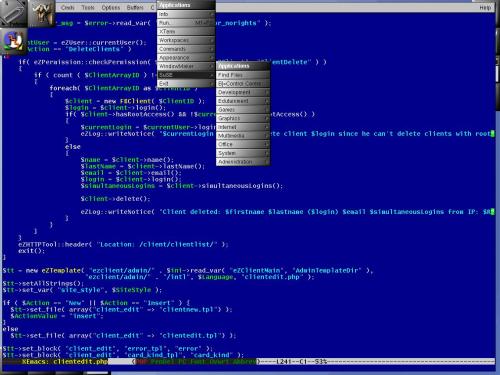Viewport: 500px width, 375px height.
Task: Expand the Games submenu
Action: pos(243,110)
